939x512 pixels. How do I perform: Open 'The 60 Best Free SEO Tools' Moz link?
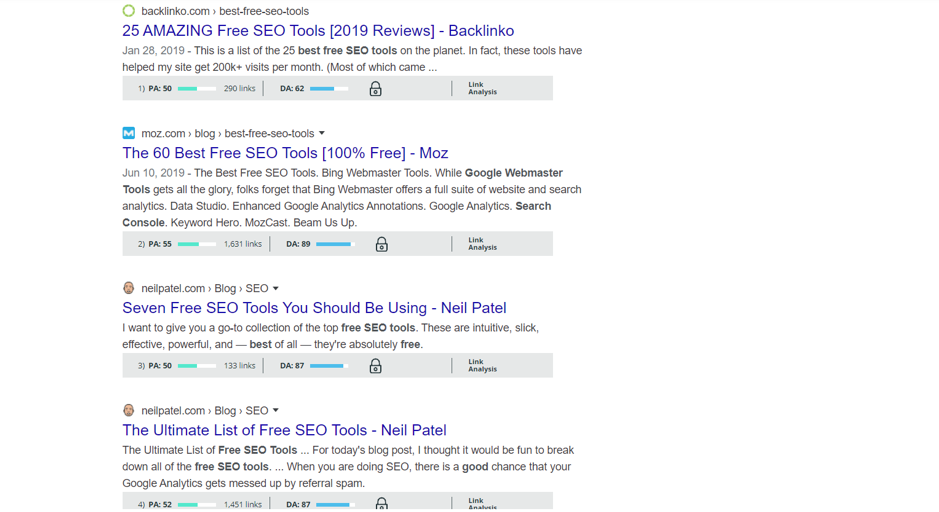point(285,153)
